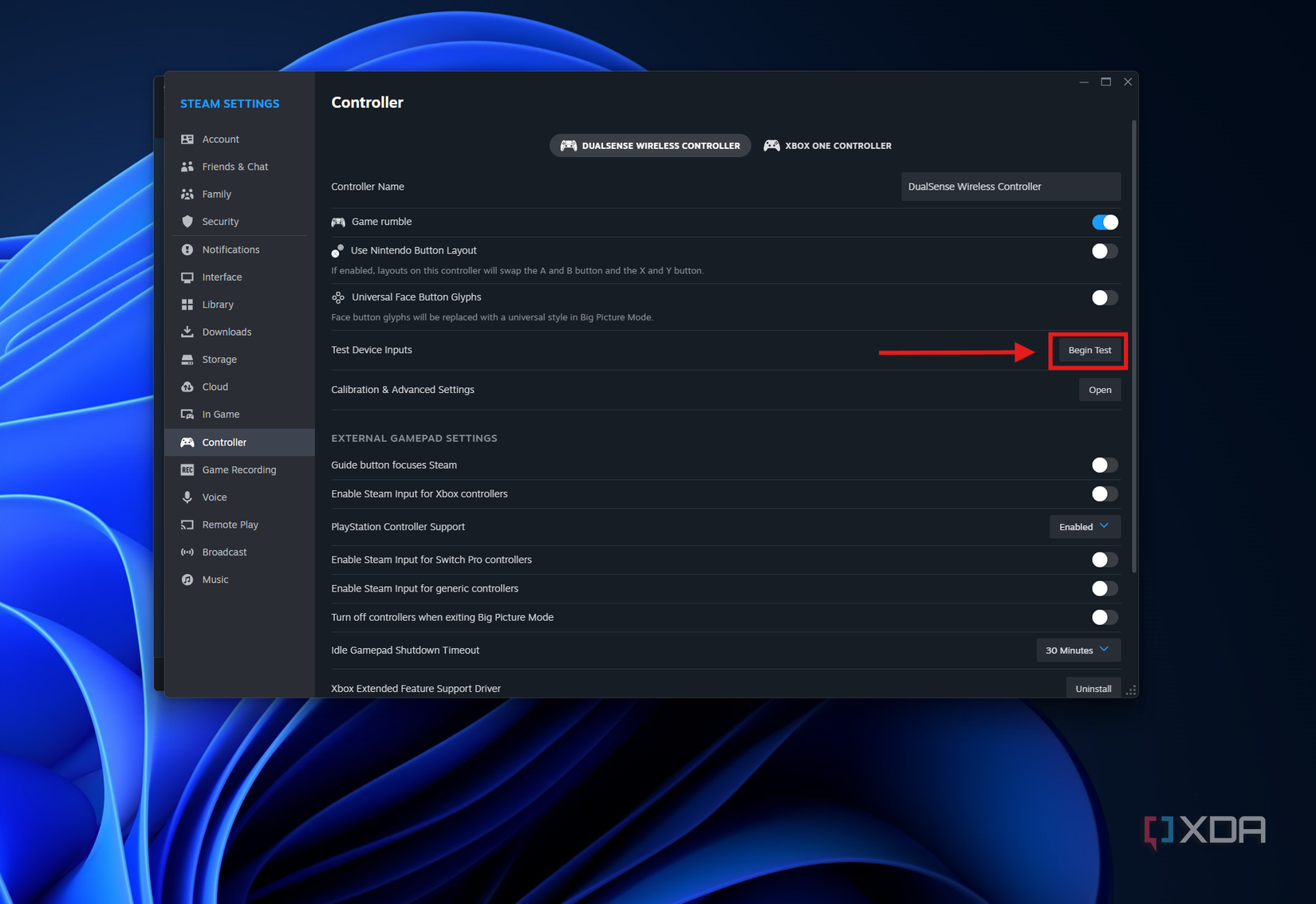This screenshot has height=904, width=1316.
Task: Select the Account icon in the sidebar
Action: tap(187, 139)
